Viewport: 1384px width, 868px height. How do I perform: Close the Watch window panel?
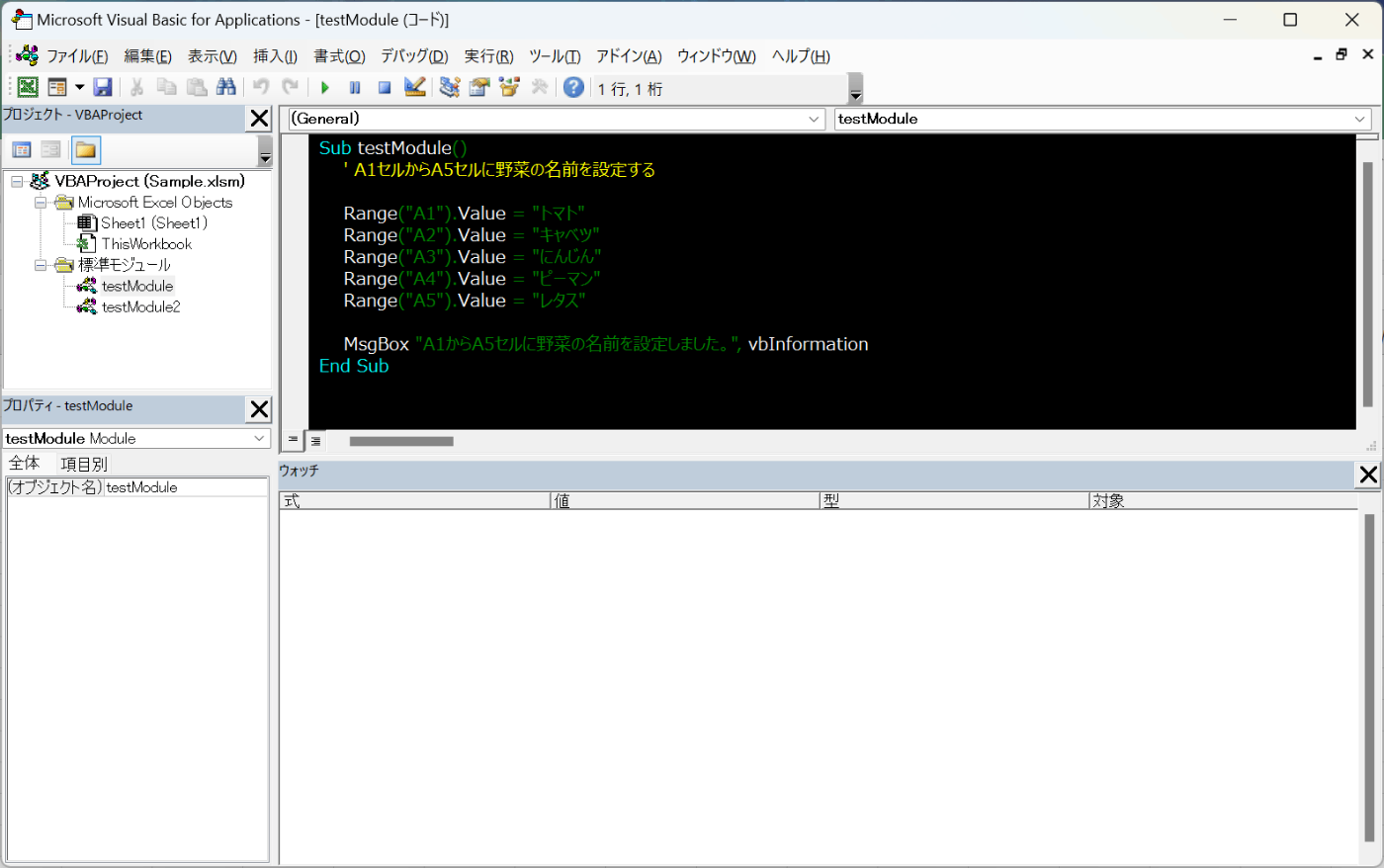tap(1368, 475)
